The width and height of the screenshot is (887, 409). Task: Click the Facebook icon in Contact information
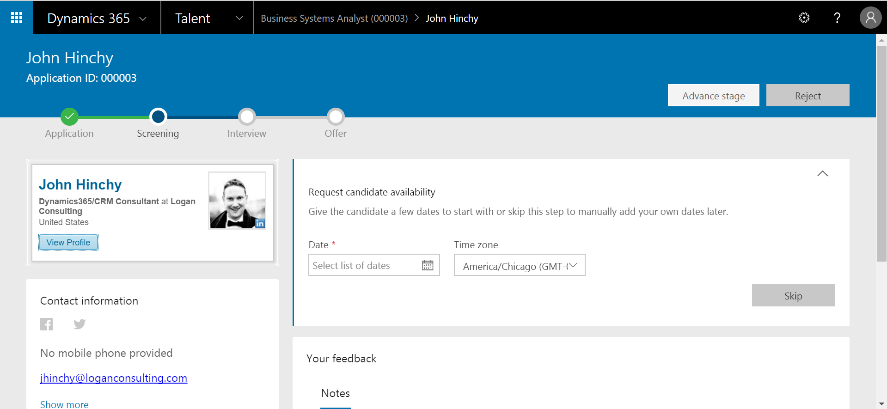46,324
